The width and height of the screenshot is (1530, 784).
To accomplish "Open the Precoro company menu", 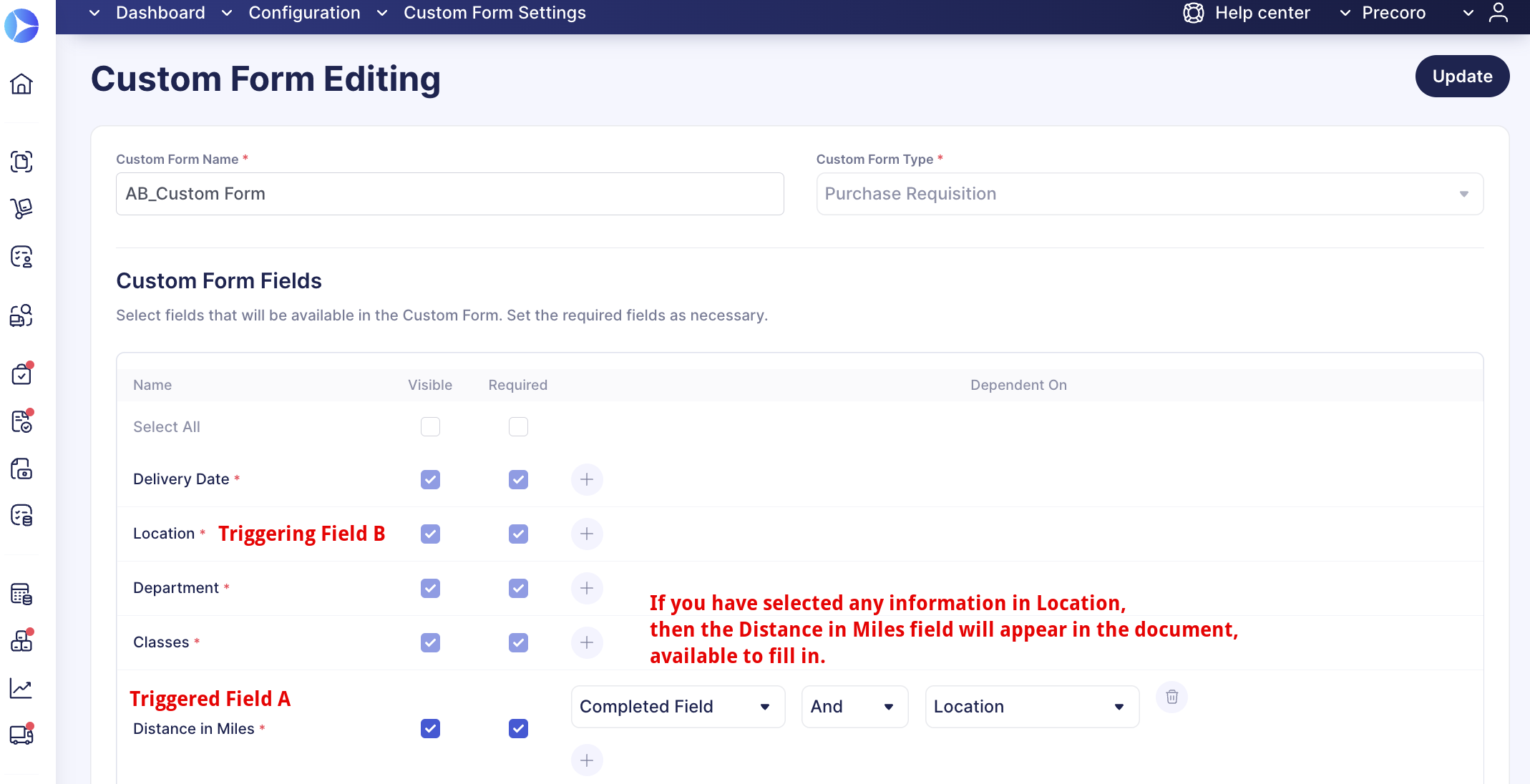I will point(1393,13).
